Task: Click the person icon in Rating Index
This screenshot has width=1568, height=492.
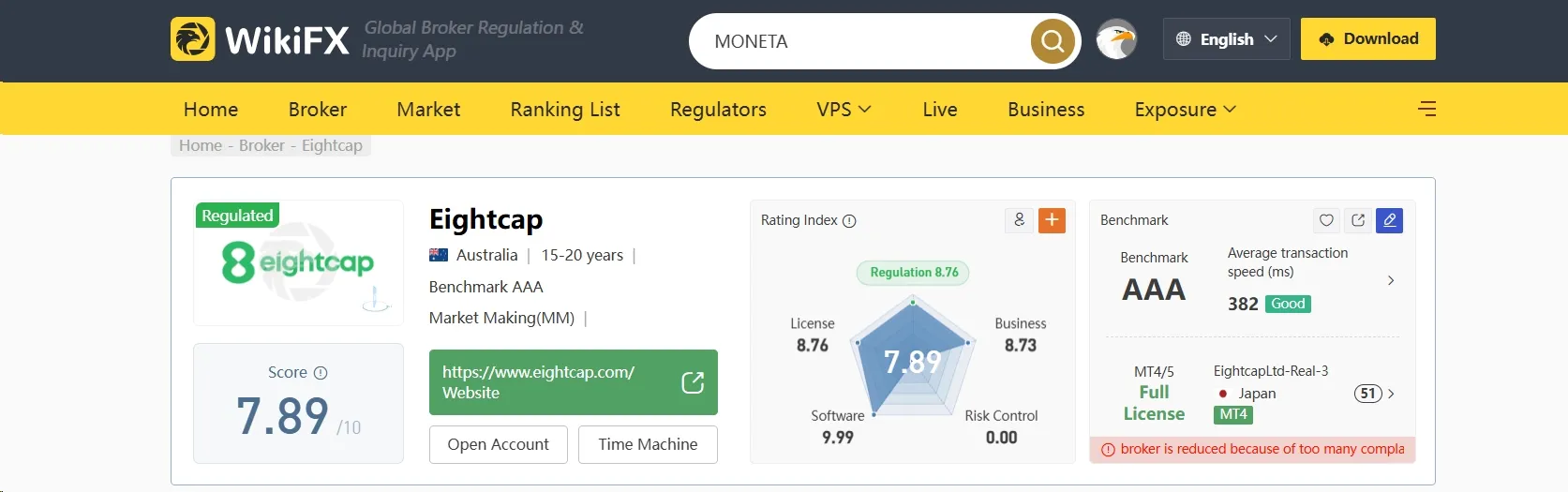Action: [x=1020, y=220]
